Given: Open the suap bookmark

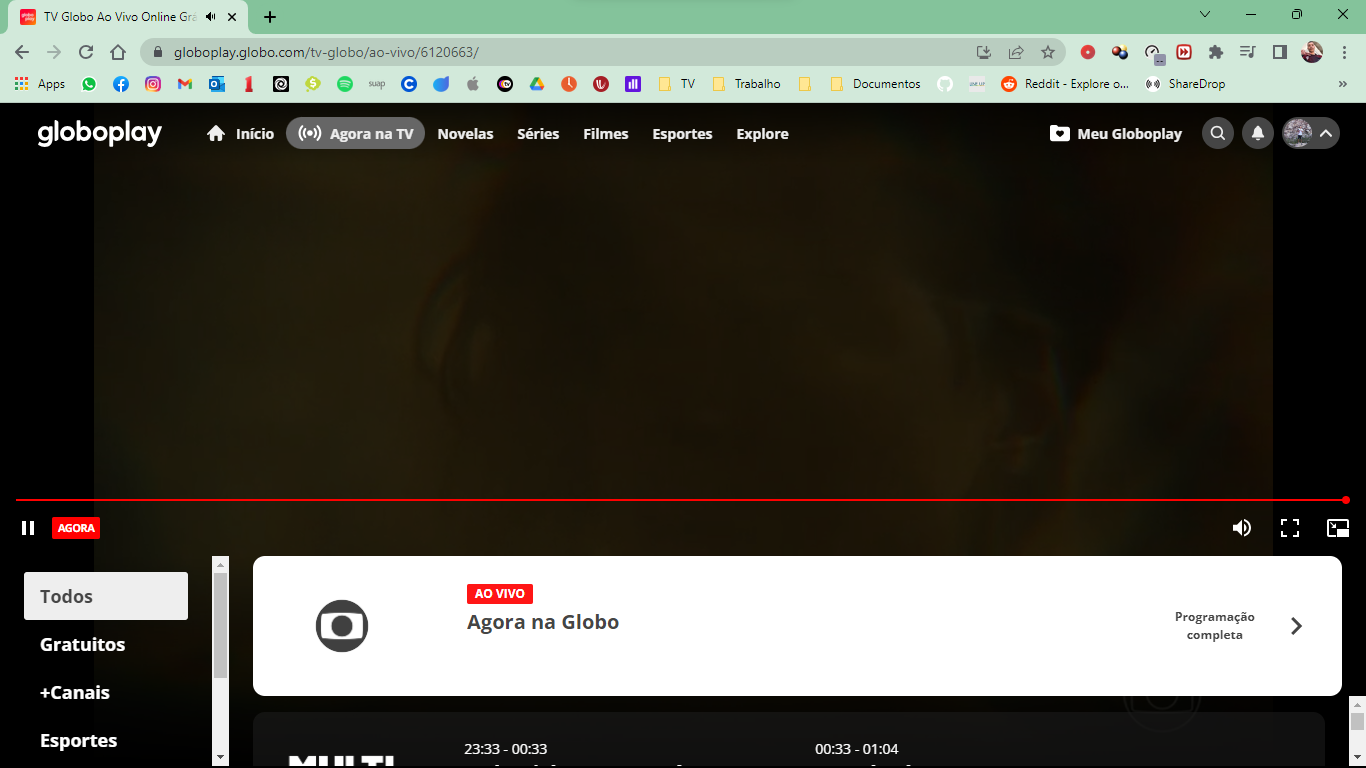Looking at the screenshot, I should pyautogui.click(x=377, y=84).
